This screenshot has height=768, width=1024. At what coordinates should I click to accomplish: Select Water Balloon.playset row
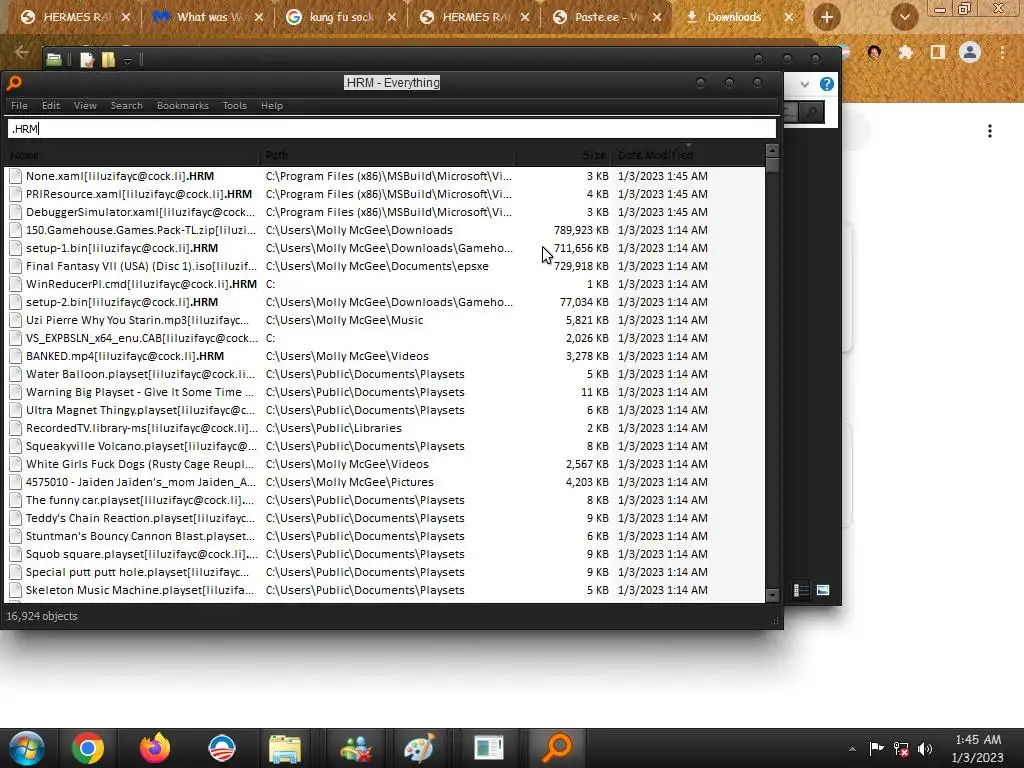(385, 374)
